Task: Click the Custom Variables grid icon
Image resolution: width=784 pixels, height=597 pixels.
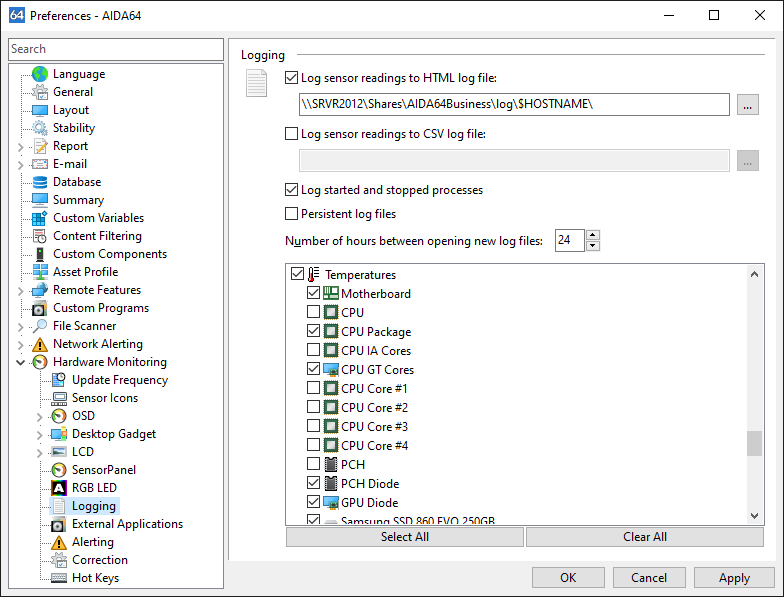Action: [x=40, y=218]
